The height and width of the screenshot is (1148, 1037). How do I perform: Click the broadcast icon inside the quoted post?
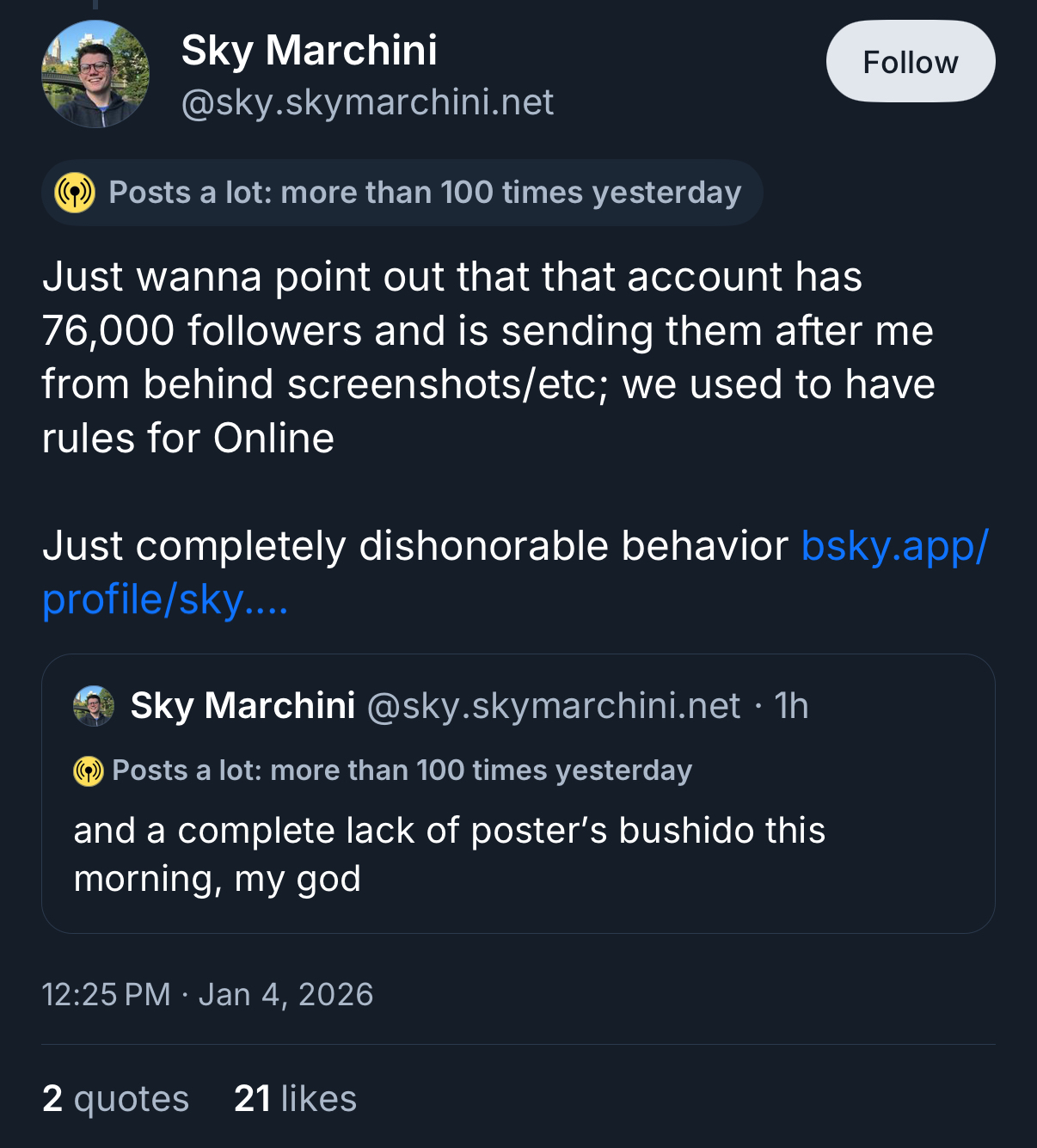(x=89, y=770)
